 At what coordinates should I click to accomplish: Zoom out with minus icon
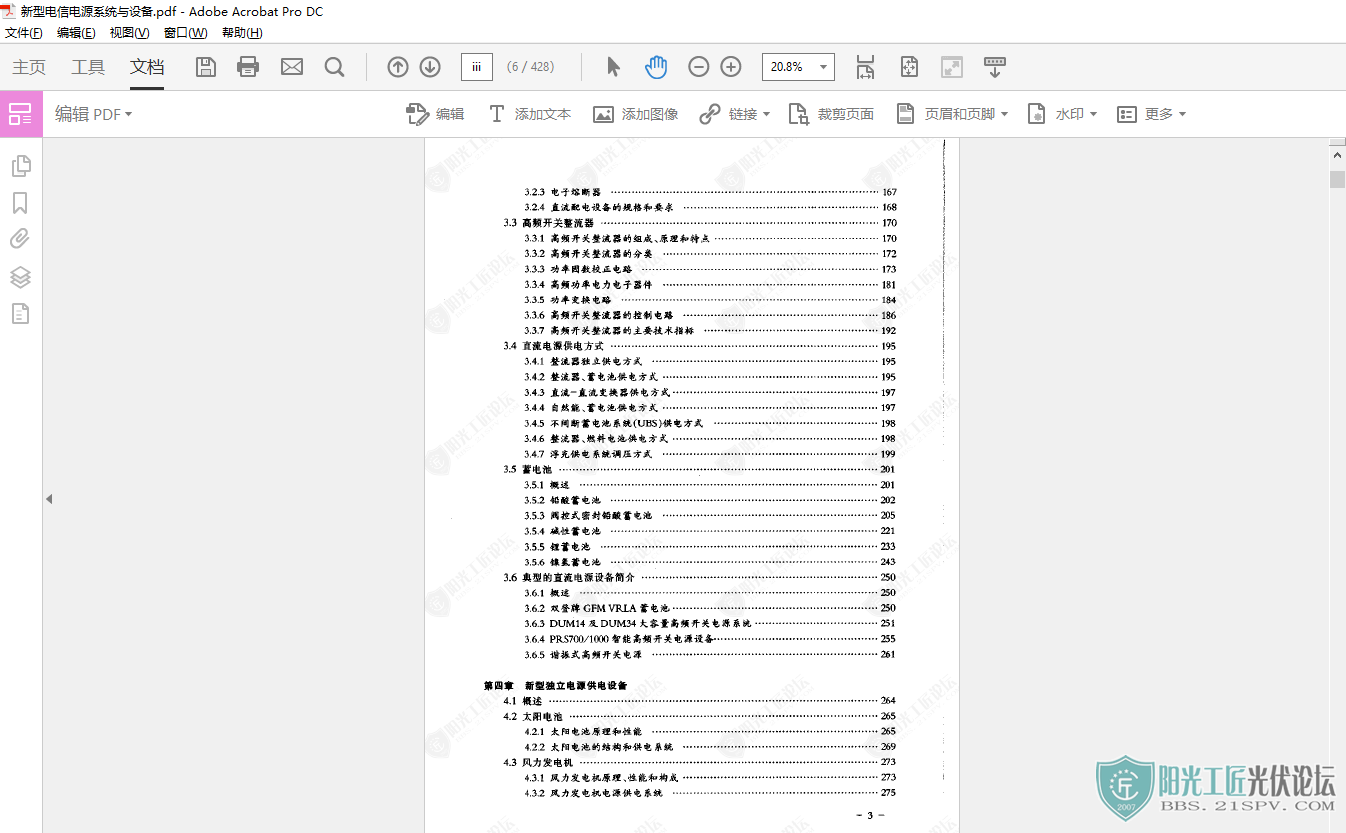[x=699, y=67]
